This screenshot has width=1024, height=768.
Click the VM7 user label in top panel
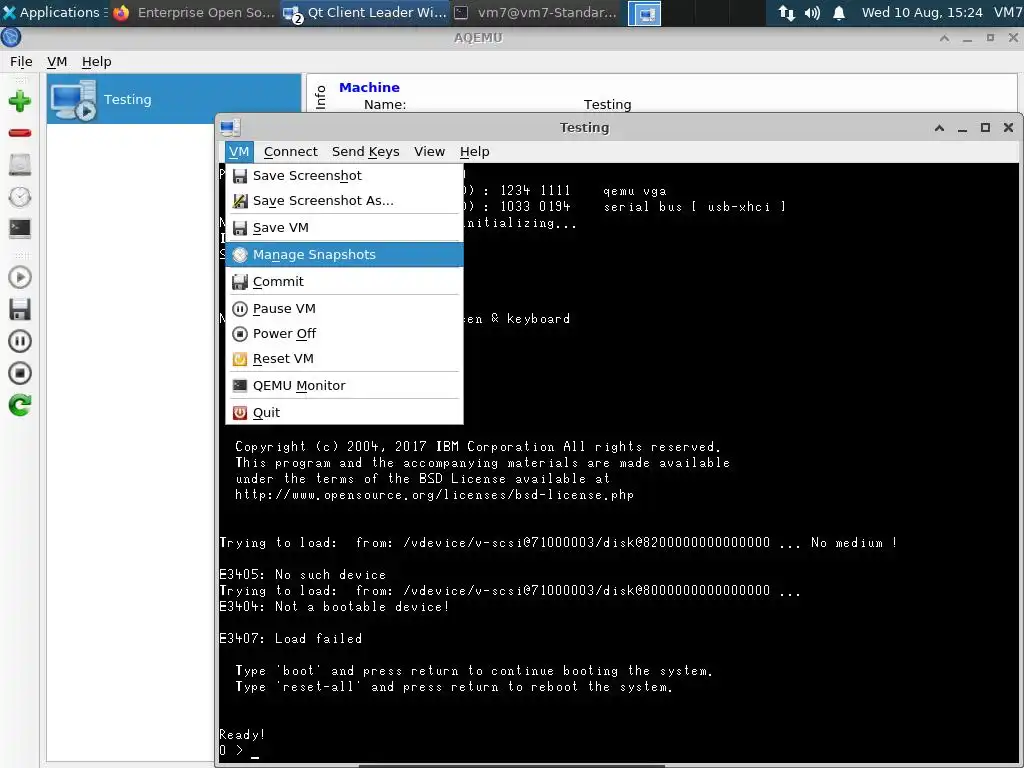[1008, 12]
